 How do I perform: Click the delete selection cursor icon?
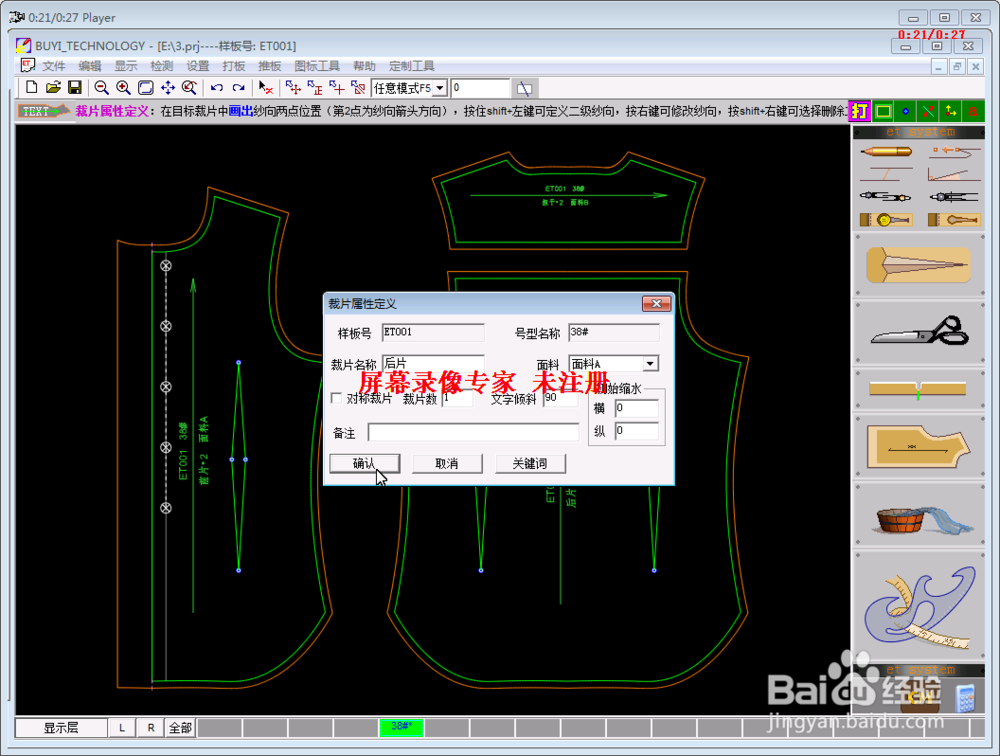[266, 87]
